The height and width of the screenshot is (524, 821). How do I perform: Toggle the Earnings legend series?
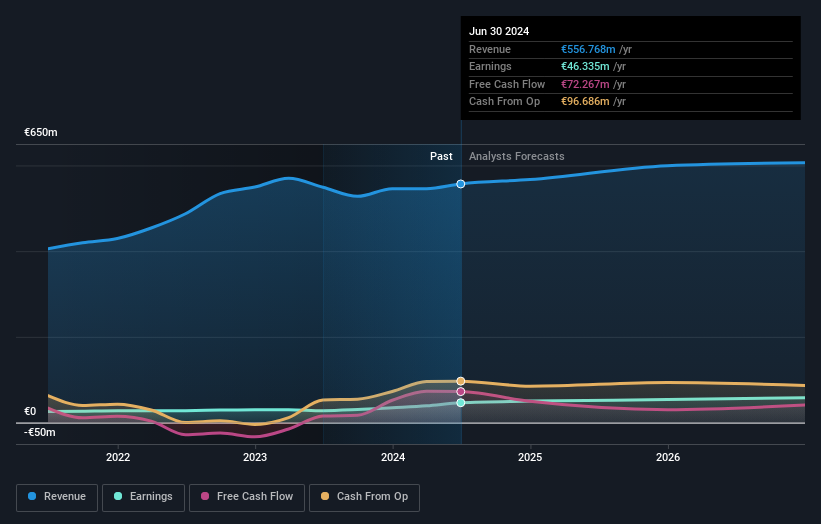click(x=143, y=497)
